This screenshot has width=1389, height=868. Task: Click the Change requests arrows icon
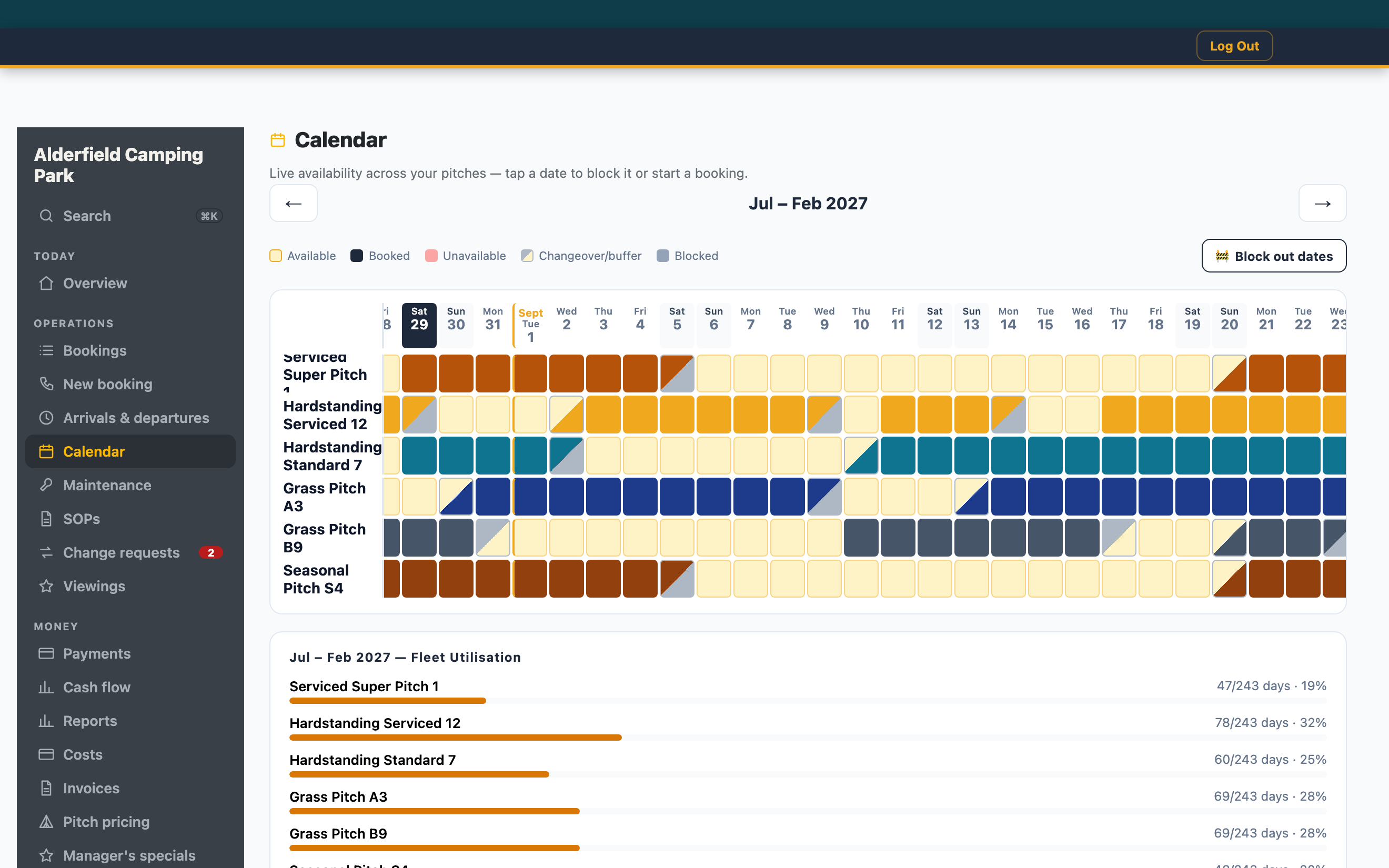point(46,552)
